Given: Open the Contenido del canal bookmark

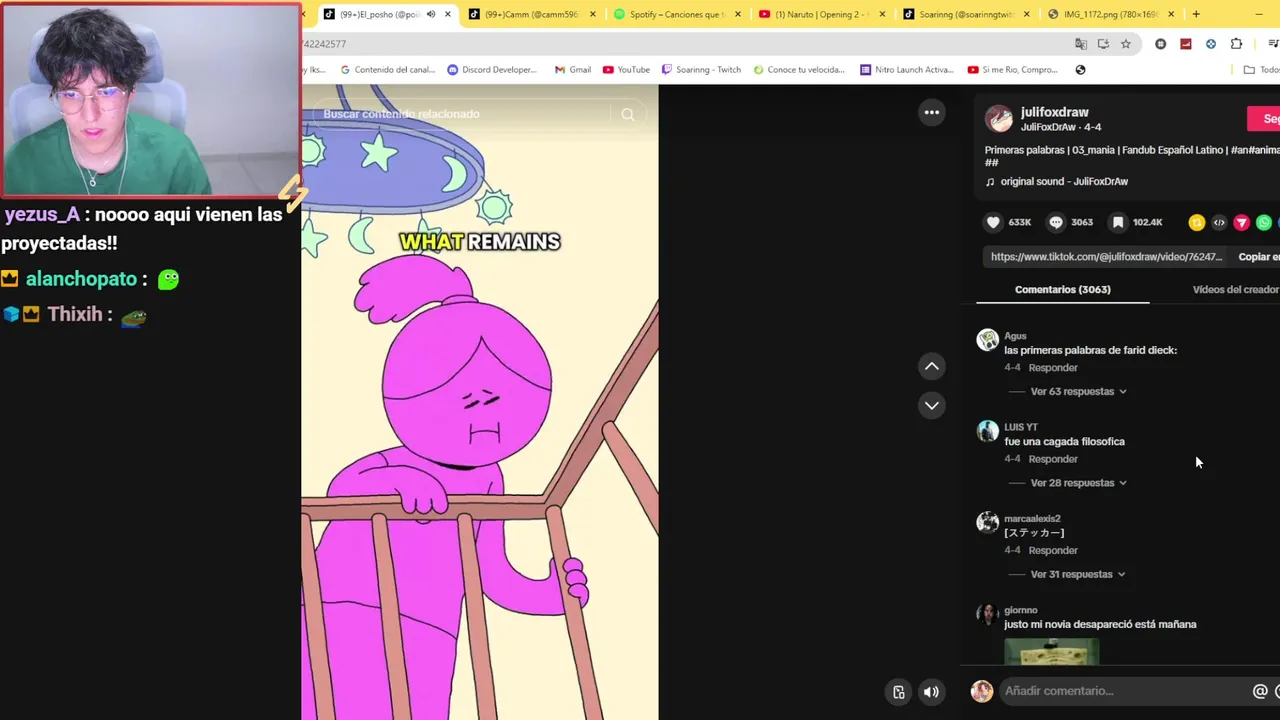Looking at the screenshot, I should [x=388, y=70].
